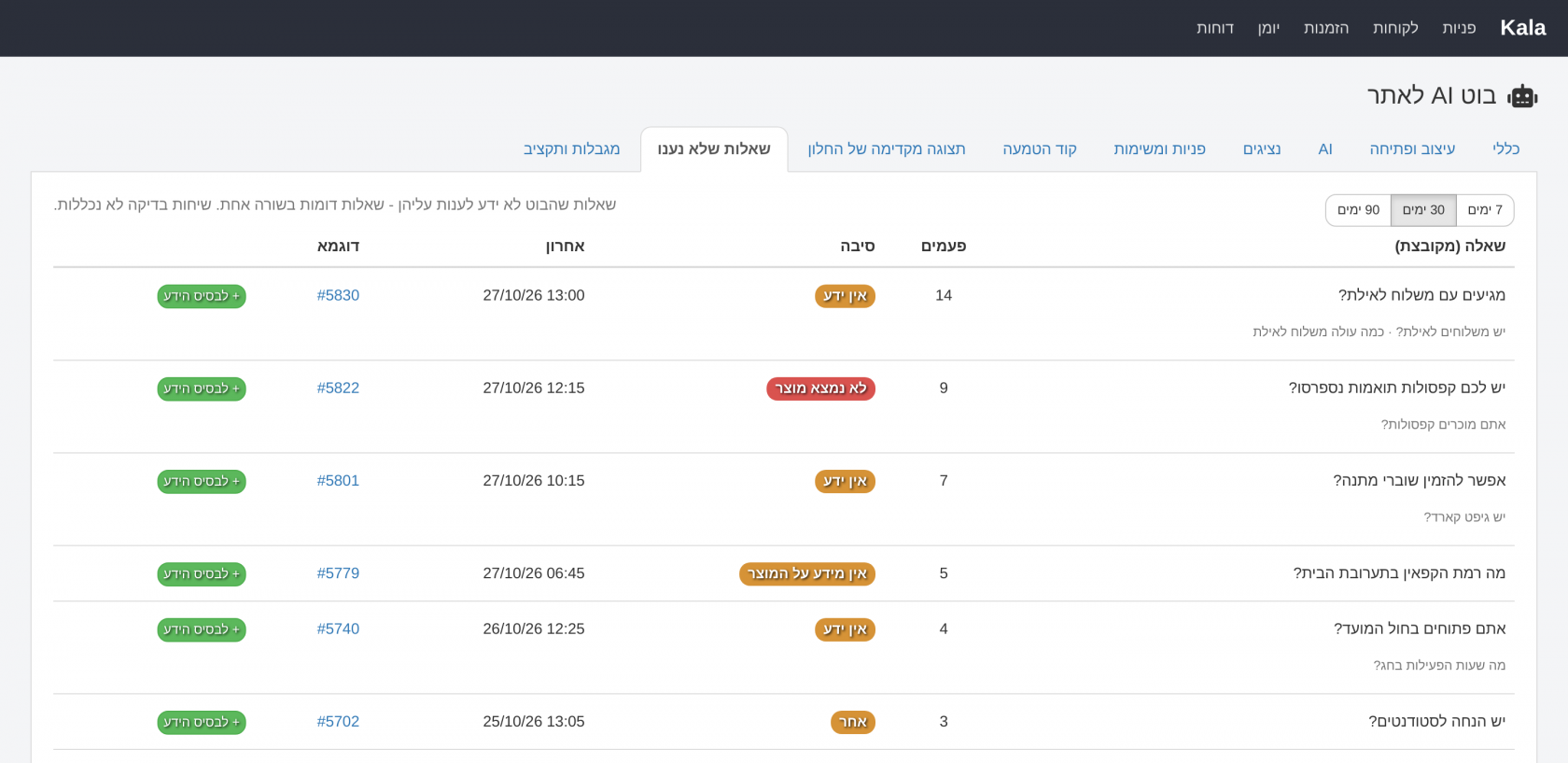1568x763 pixels.
Task: Open the תצוגה מקדימה של החלון tab
Action: click(x=887, y=149)
